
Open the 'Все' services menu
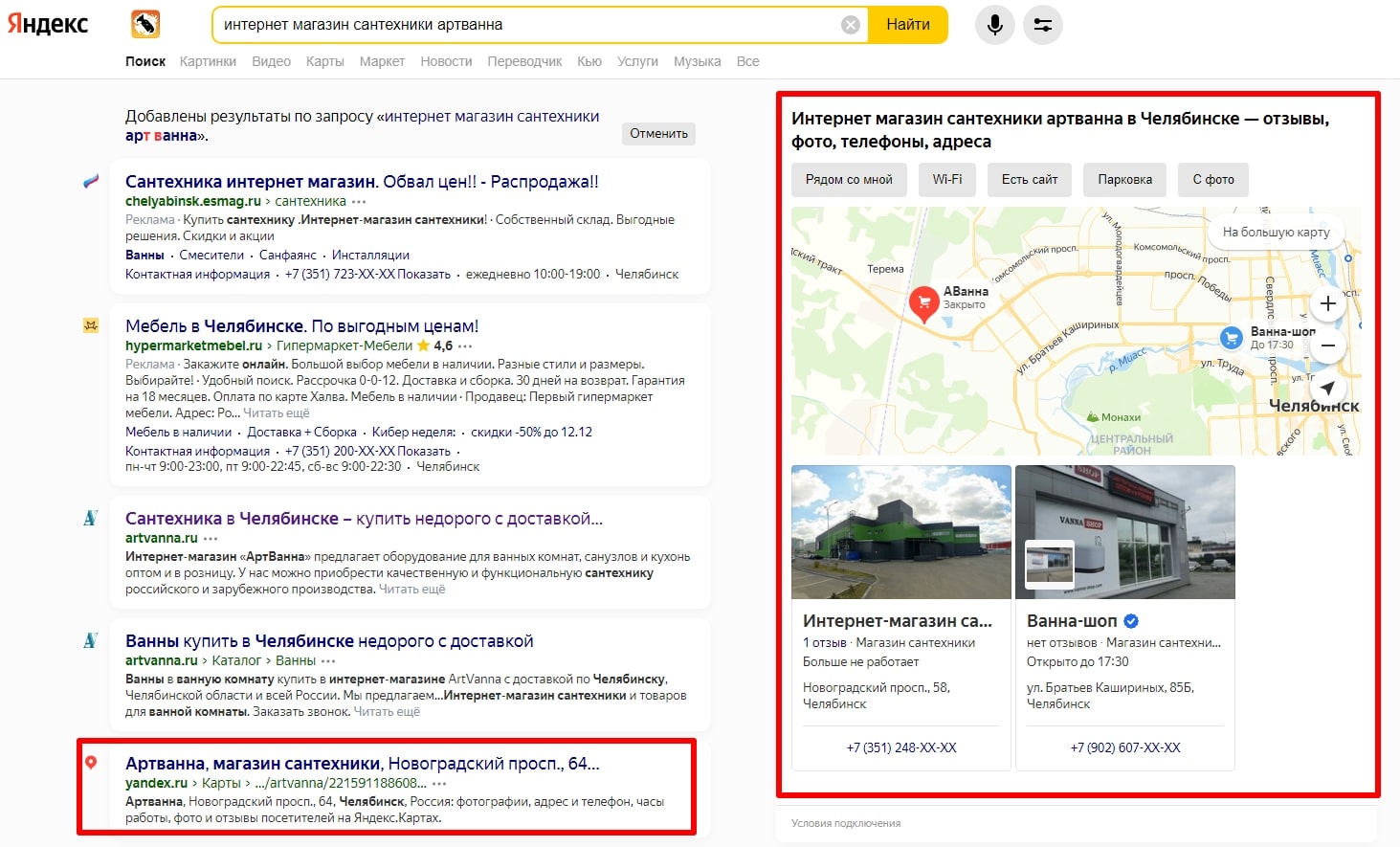coord(747,61)
